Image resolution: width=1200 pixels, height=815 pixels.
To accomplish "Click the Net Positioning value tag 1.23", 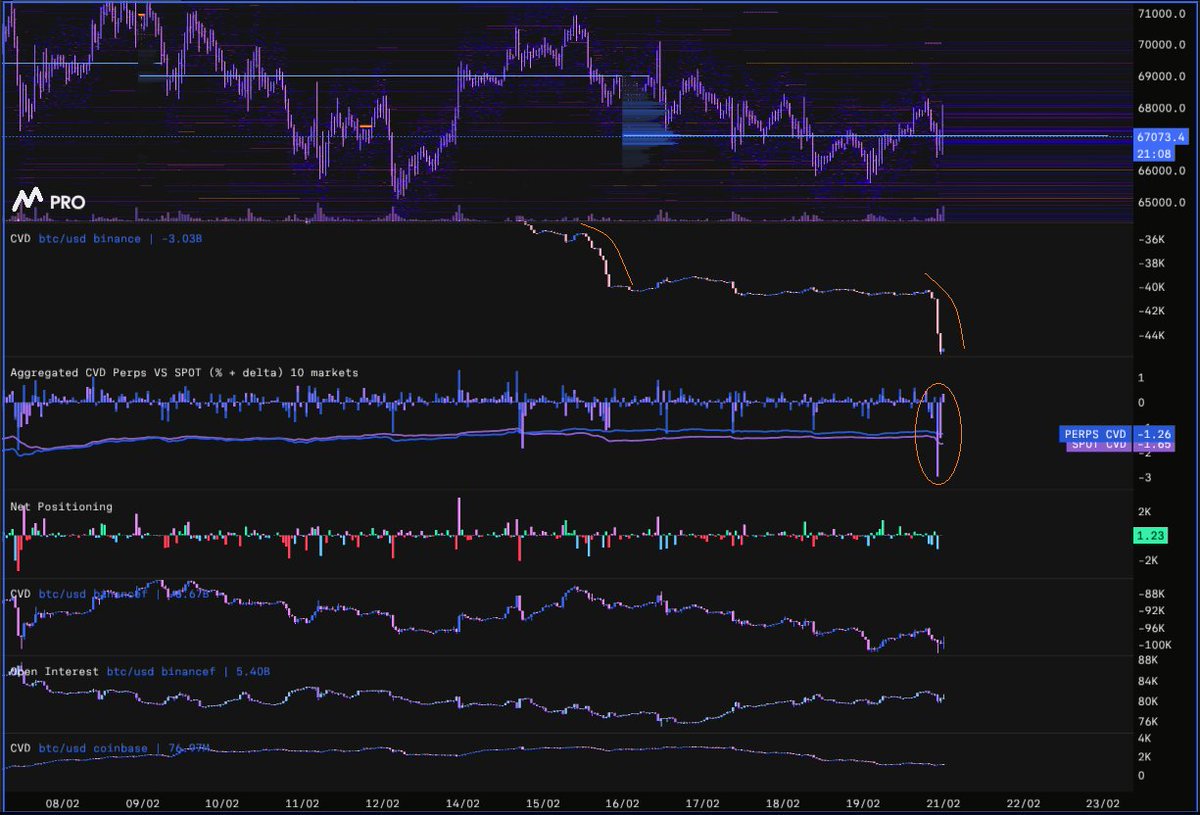I will tap(1153, 537).
